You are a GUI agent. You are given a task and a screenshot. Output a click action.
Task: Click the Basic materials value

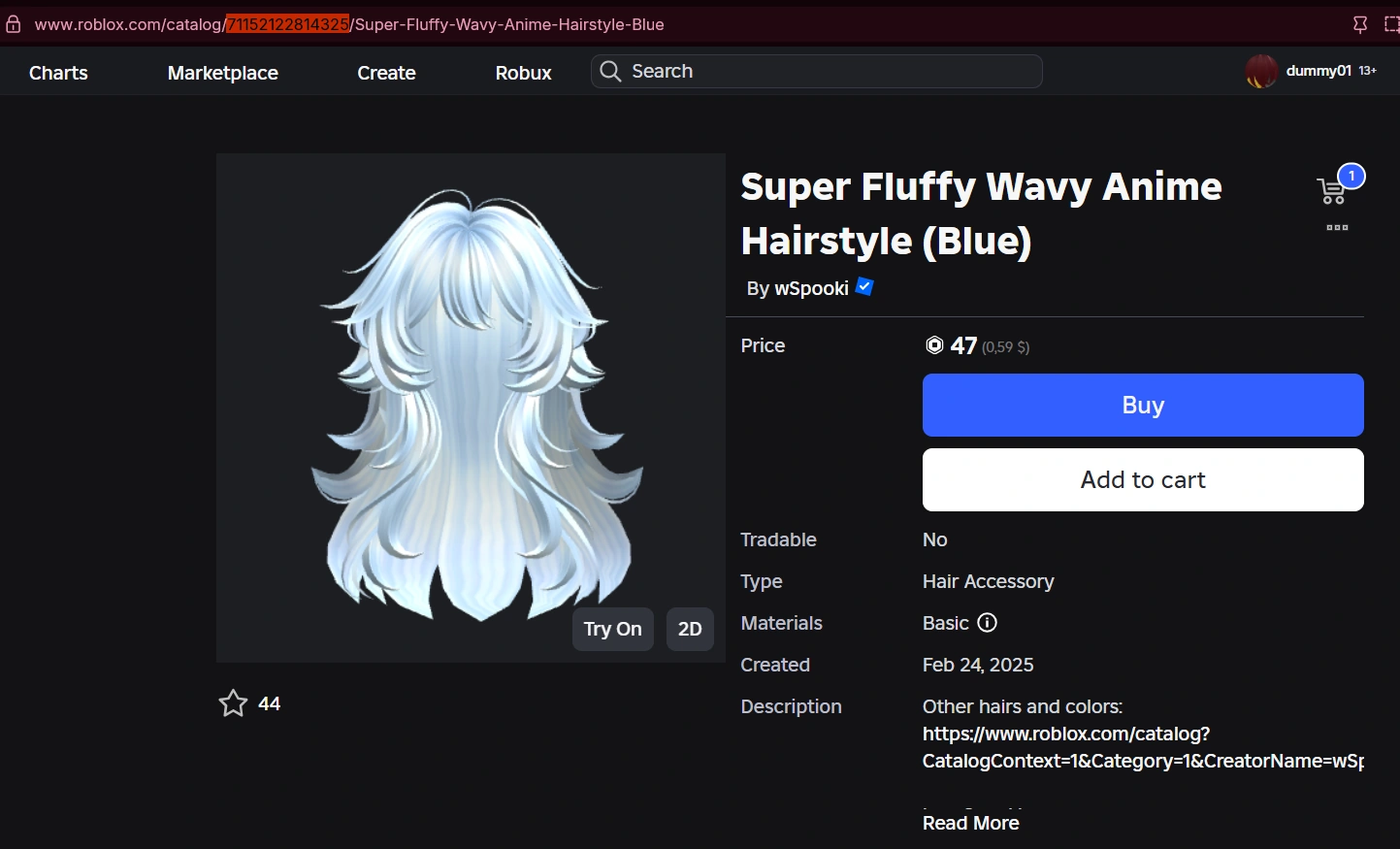click(946, 623)
